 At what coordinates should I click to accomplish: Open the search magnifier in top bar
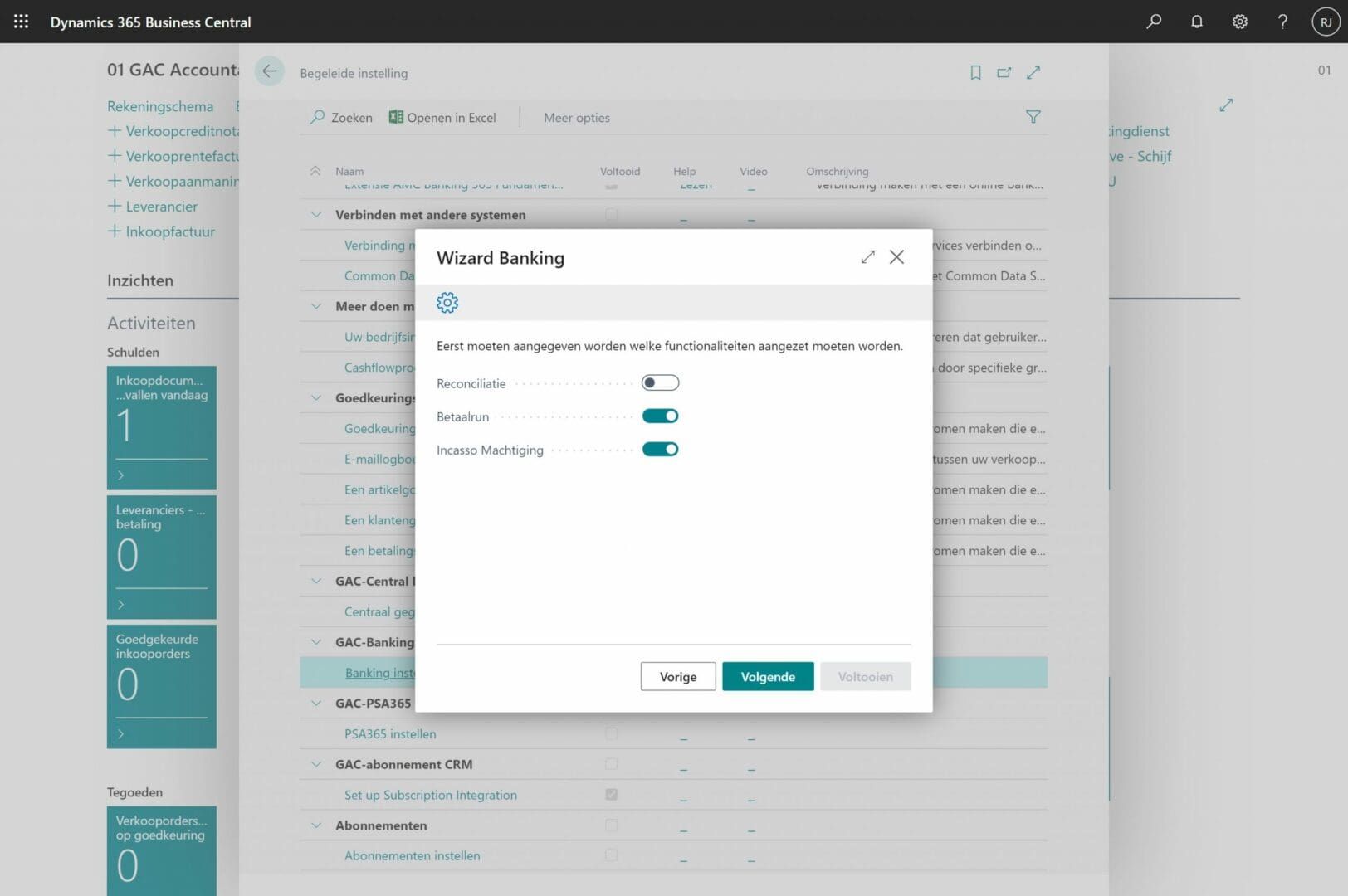tap(1154, 22)
